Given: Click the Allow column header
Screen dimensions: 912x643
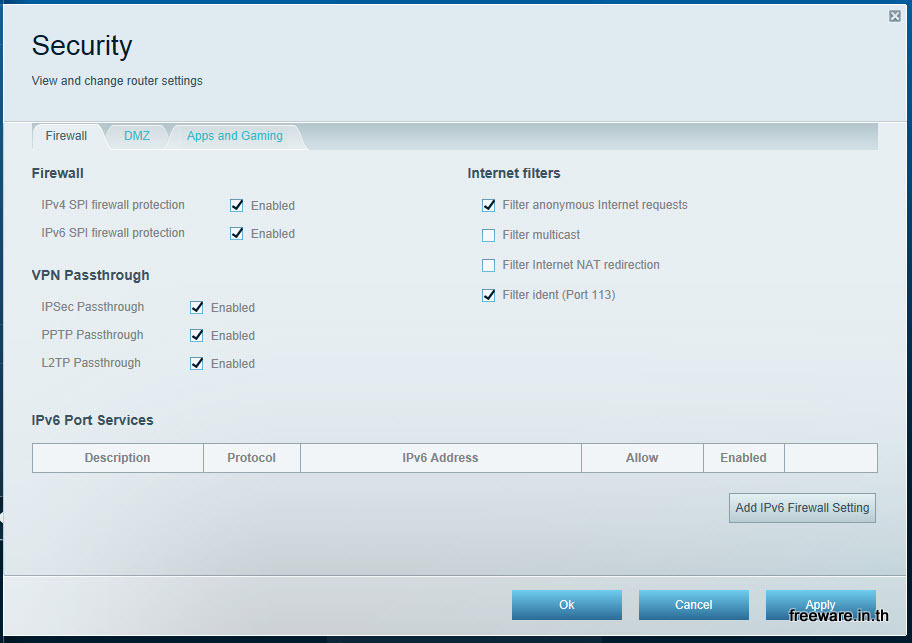Looking at the screenshot, I should point(642,458).
